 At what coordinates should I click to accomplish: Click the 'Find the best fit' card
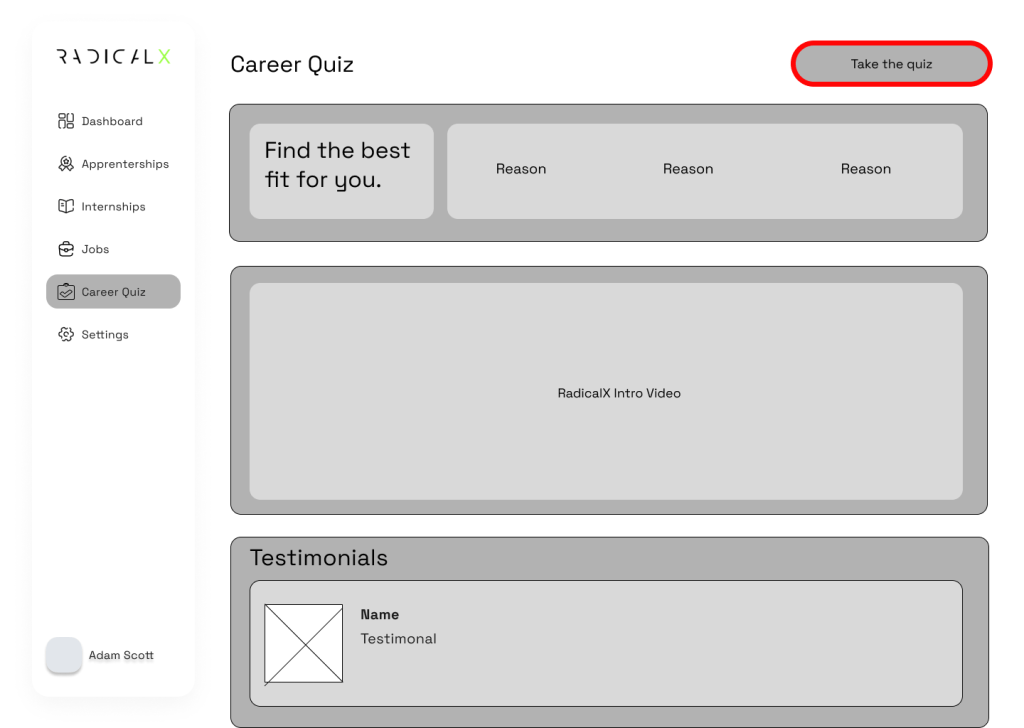[341, 171]
